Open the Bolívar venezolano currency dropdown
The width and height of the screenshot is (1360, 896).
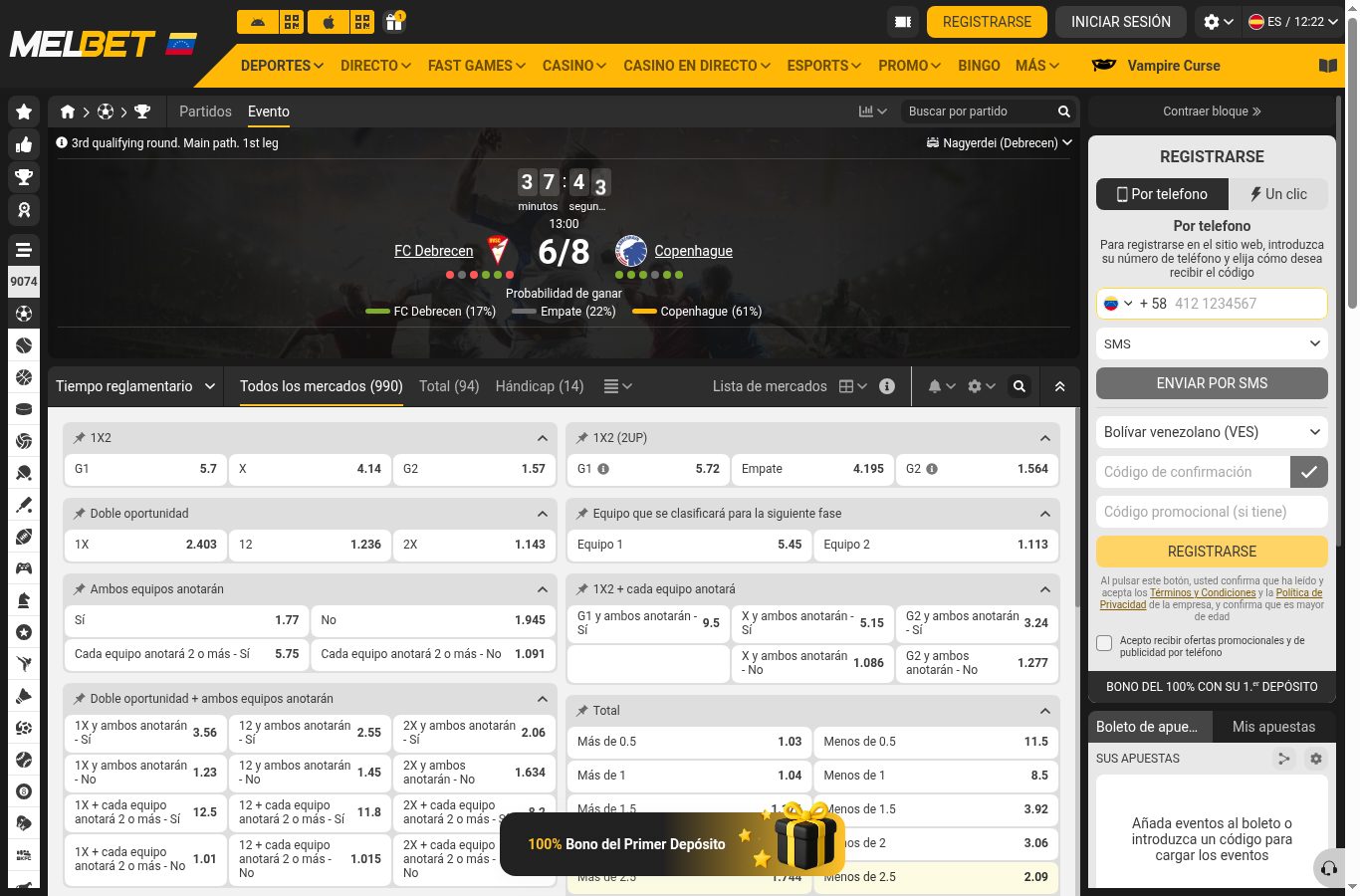click(1212, 432)
